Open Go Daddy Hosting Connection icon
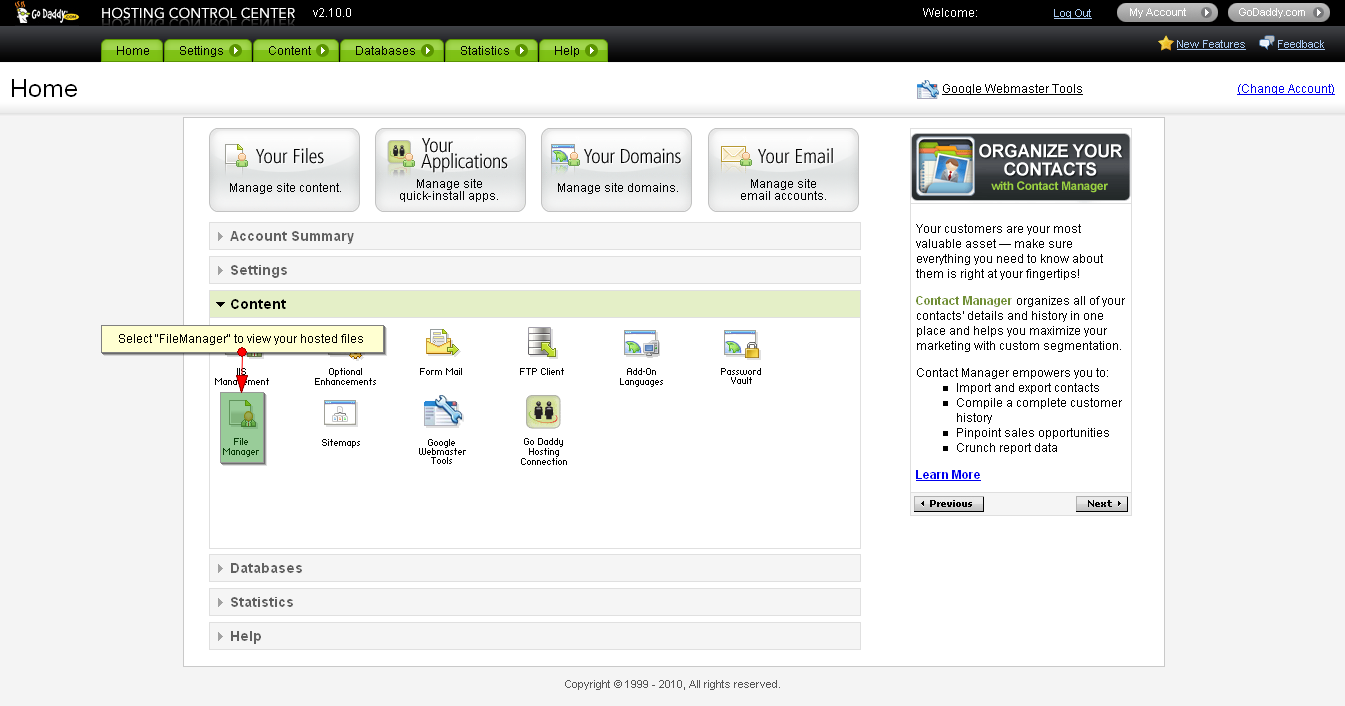Image resolution: width=1345 pixels, height=706 pixels. [543, 414]
